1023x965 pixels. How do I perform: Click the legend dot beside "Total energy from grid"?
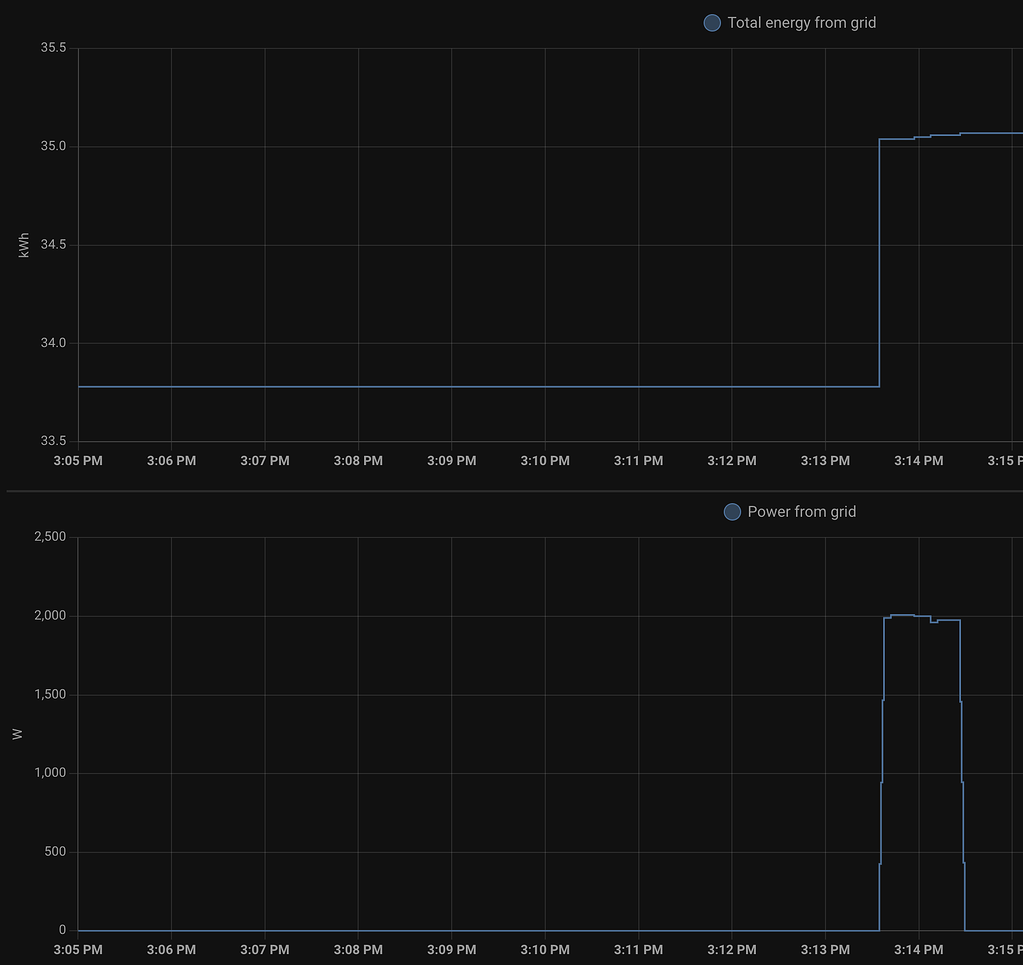tap(711, 22)
